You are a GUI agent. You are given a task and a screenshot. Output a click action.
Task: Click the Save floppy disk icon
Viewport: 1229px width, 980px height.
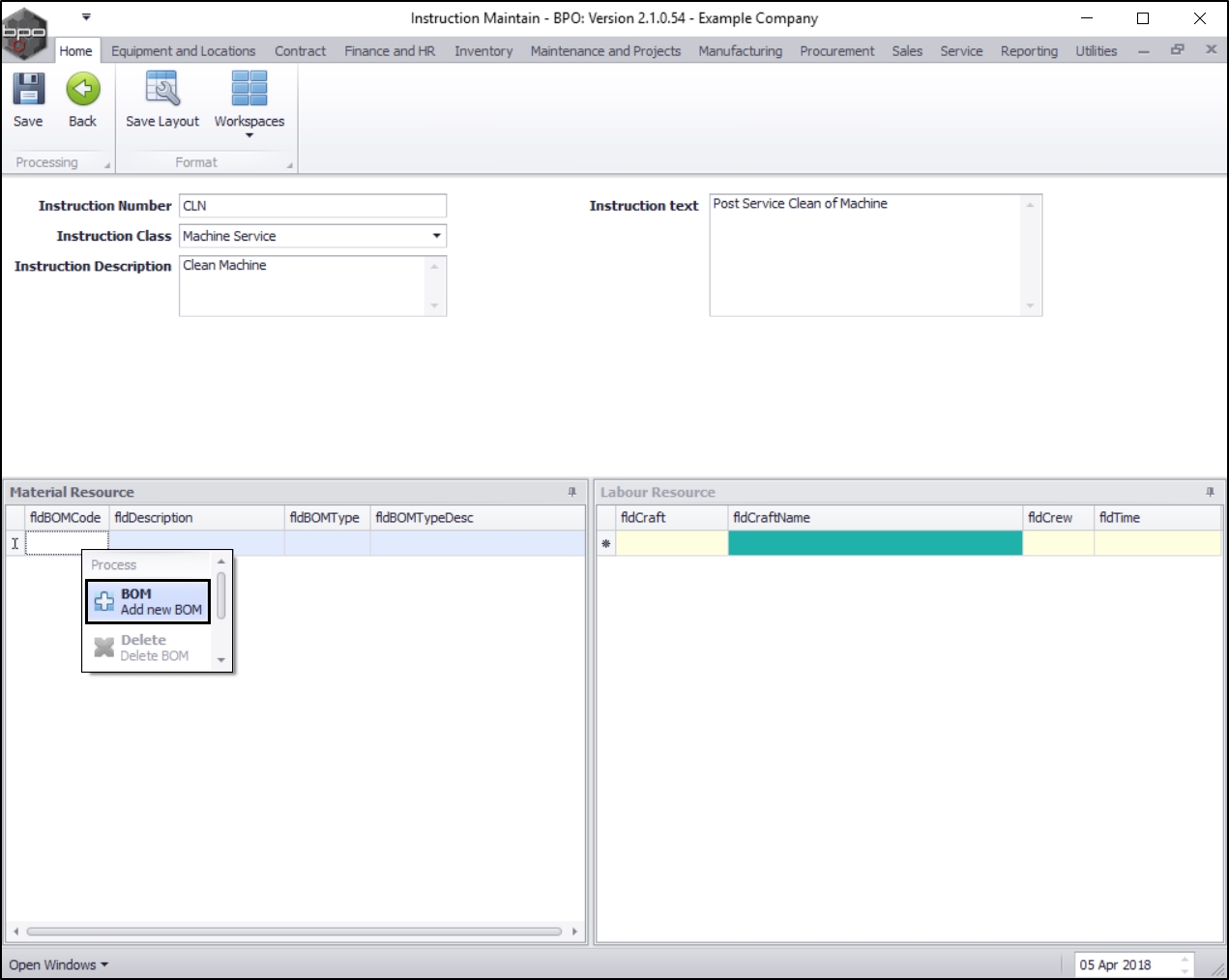click(28, 89)
